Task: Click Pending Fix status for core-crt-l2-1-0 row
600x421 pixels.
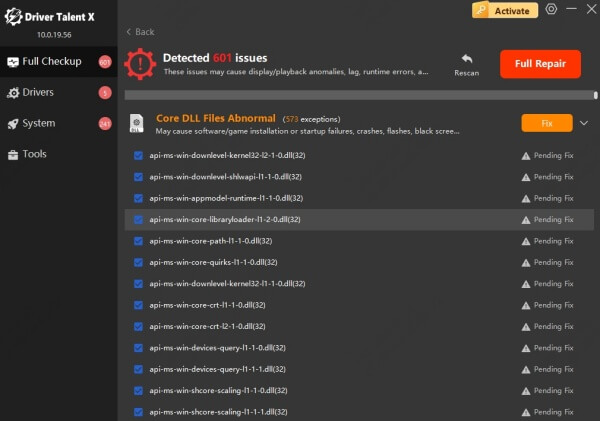Action: [x=553, y=326]
